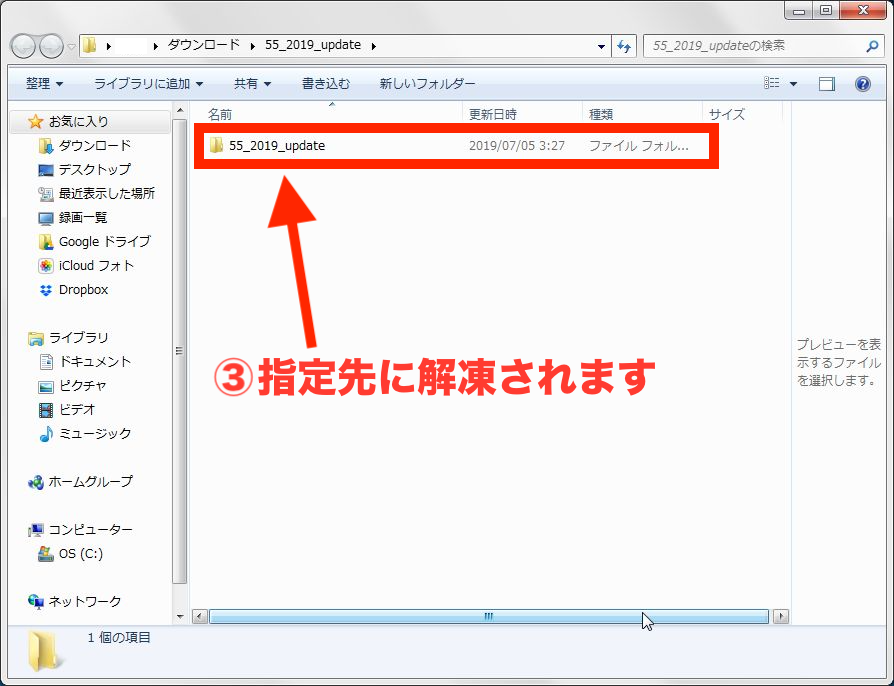
Task: Click the ライブラリ folder icon
Action: click(x=35, y=339)
